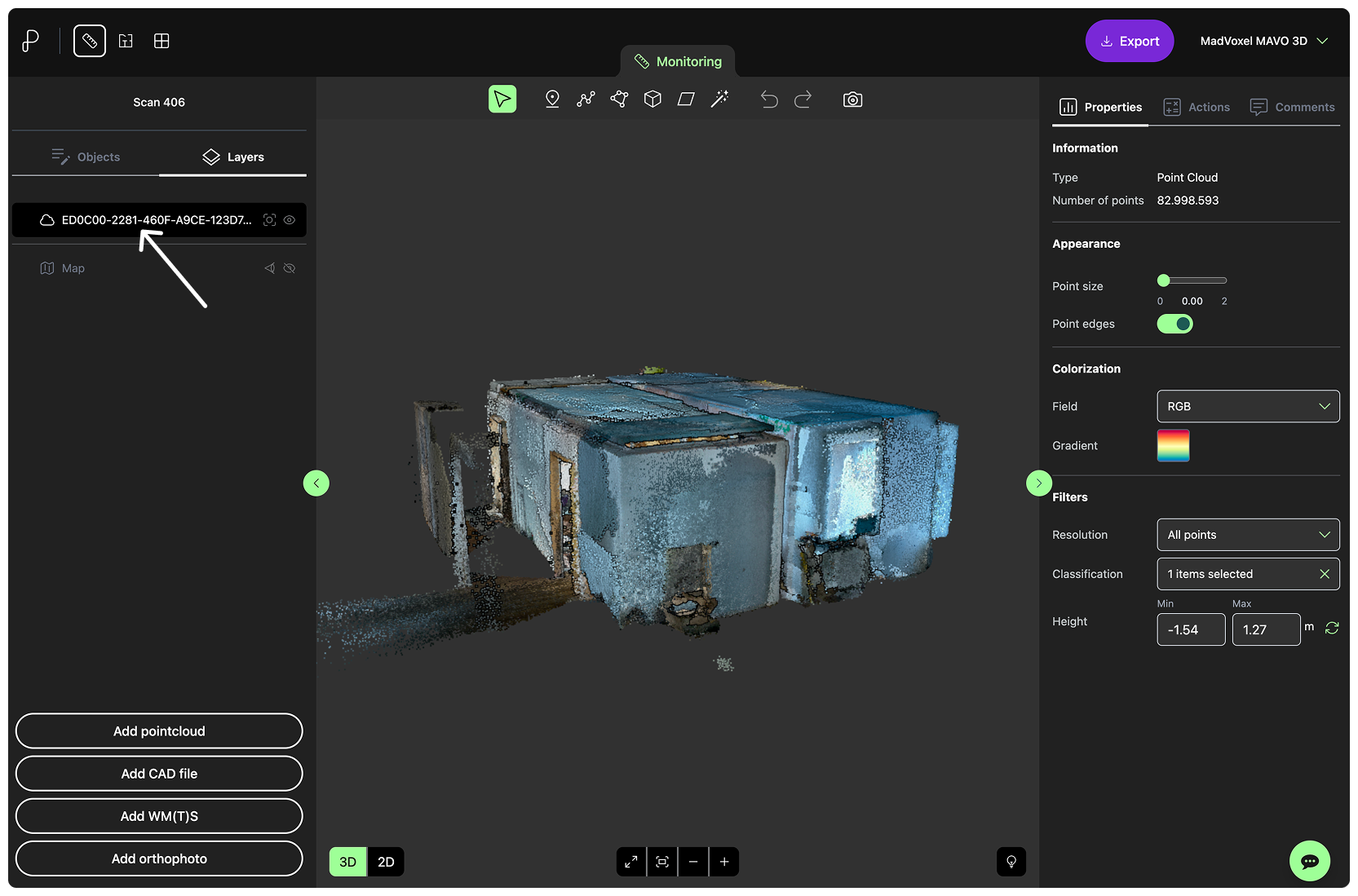Click the magic wand tool

tap(719, 99)
